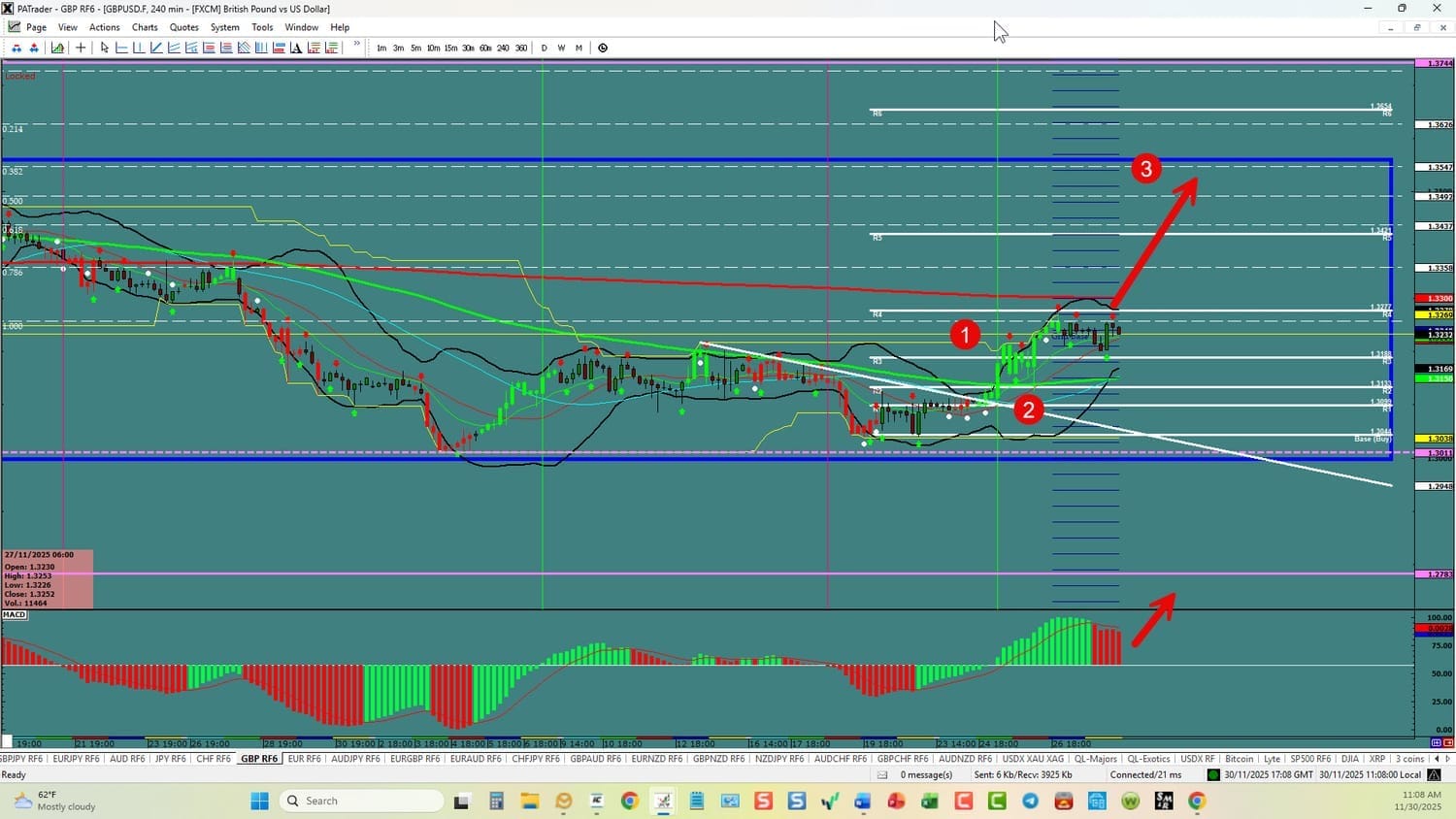Click the add indicator chart icon
Viewport: 1456px width, 819px height.
pyautogui.click(x=58, y=48)
